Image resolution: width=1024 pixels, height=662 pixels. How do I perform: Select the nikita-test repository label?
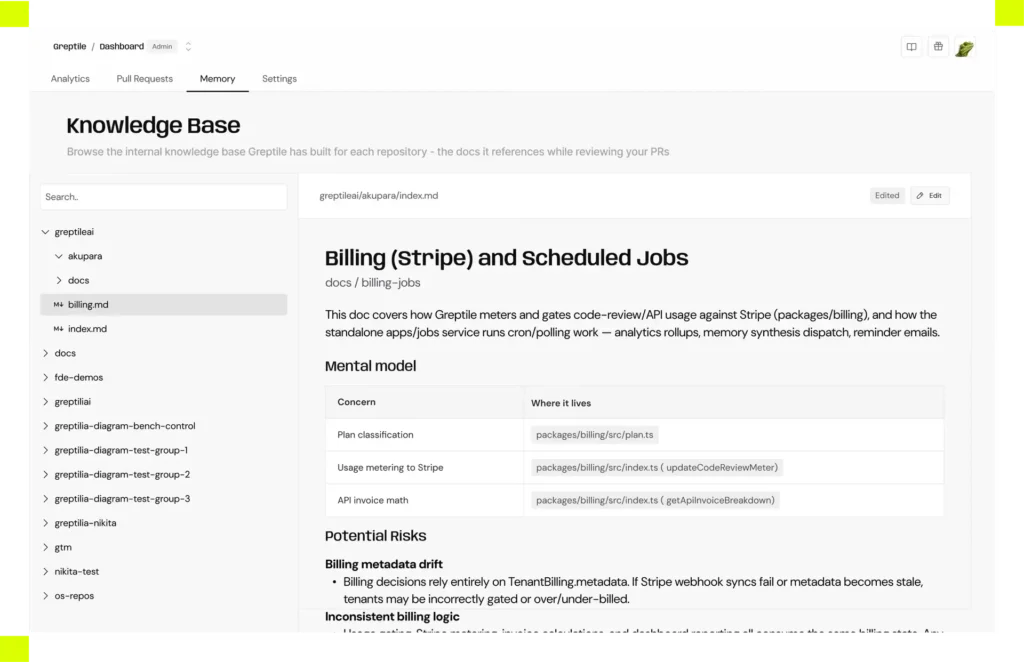pyautogui.click(x=76, y=571)
